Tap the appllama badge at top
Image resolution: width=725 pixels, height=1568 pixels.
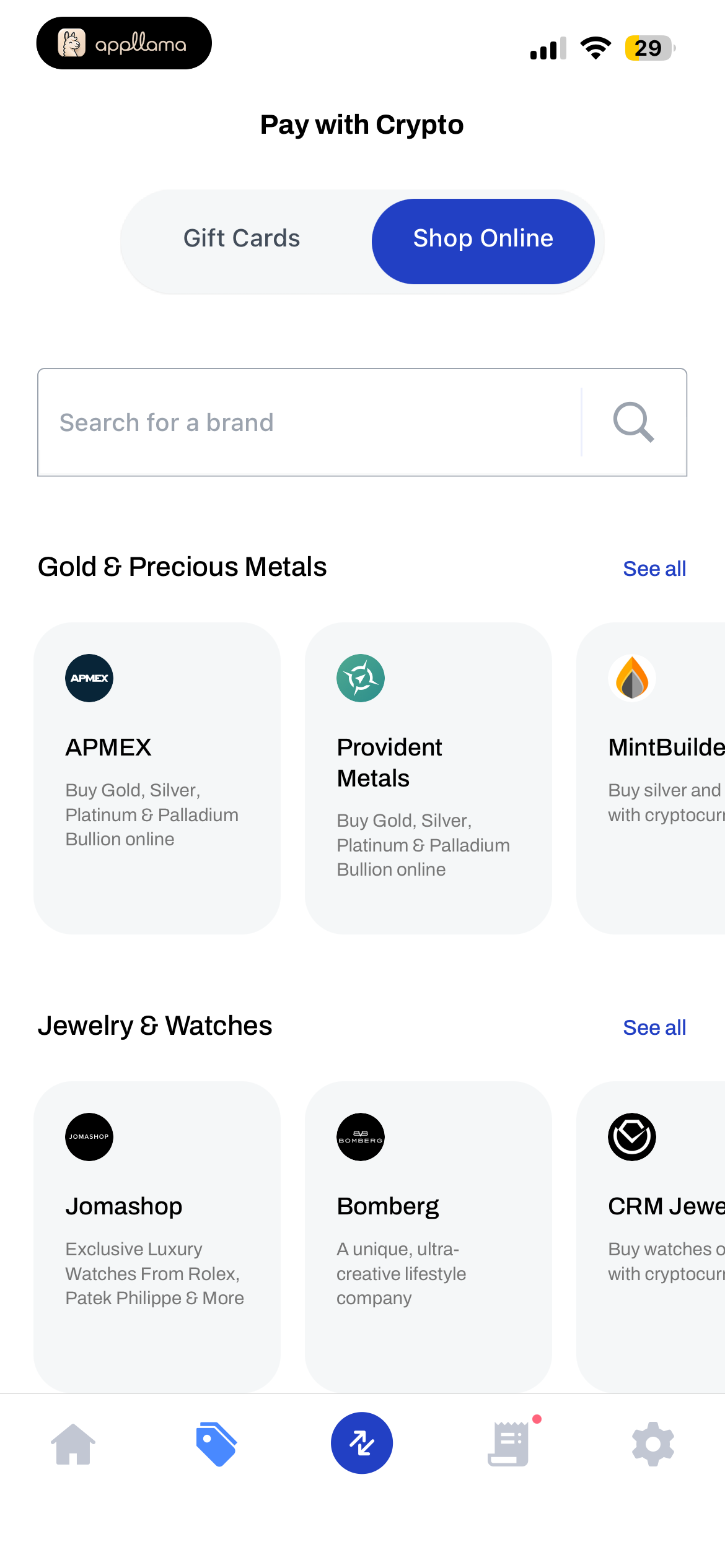coord(124,43)
